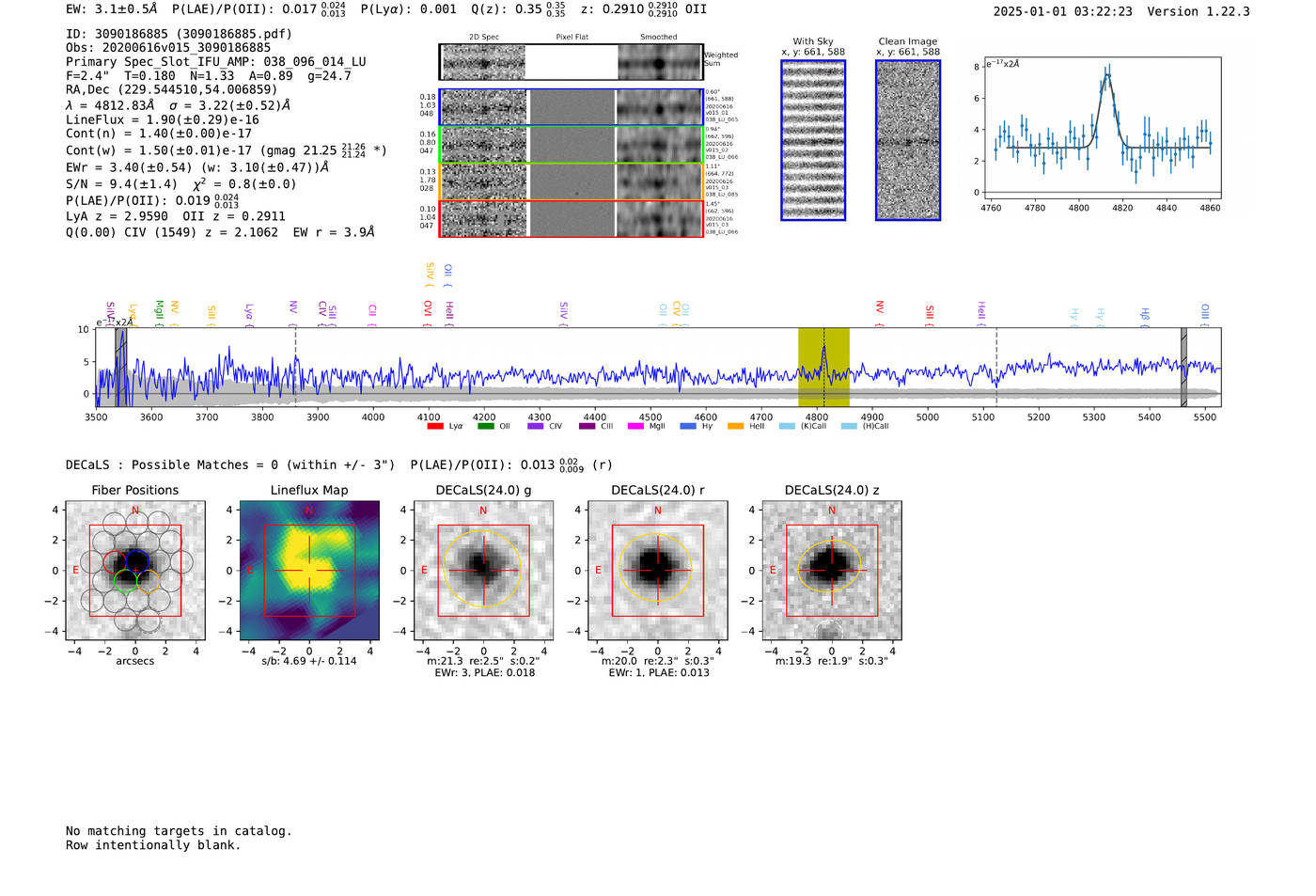Viewport: 1316px width, 896px height.
Task: Open the DECaLS(24.0) r cutout
Action: point(657,570)
